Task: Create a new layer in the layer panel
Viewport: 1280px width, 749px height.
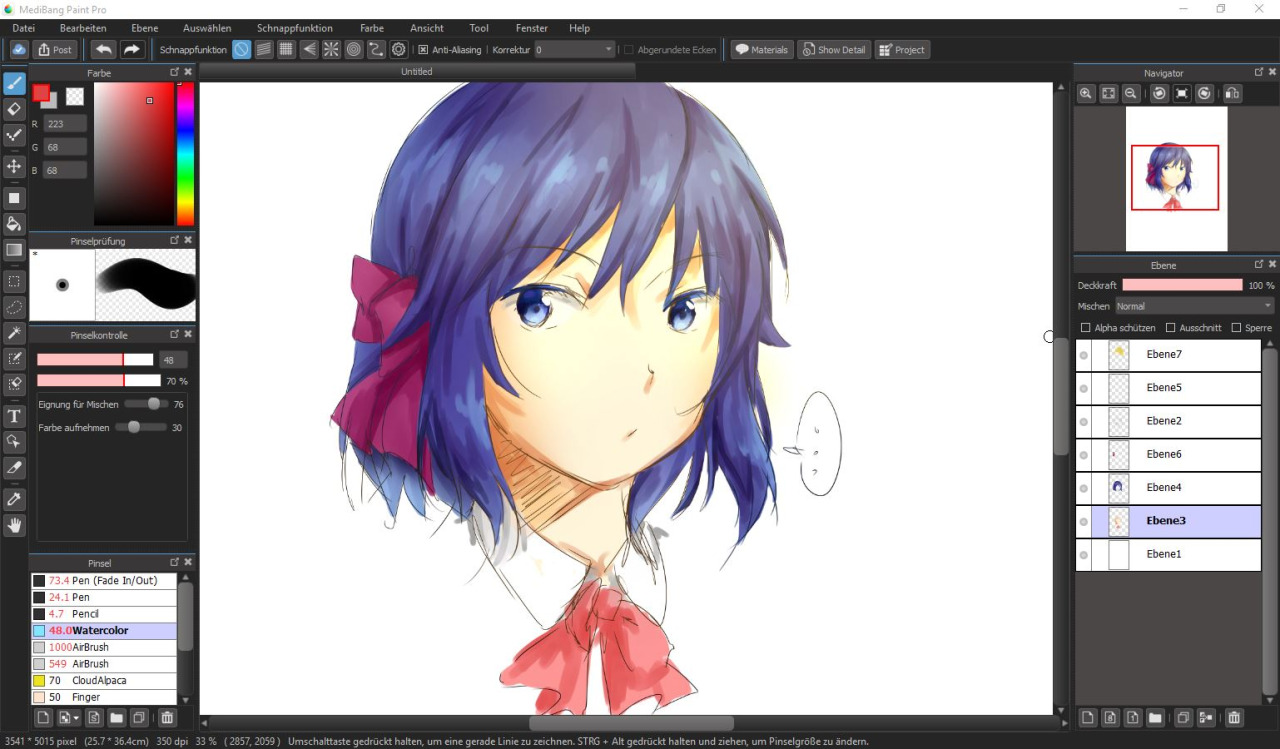Action: coord(1087,717)
